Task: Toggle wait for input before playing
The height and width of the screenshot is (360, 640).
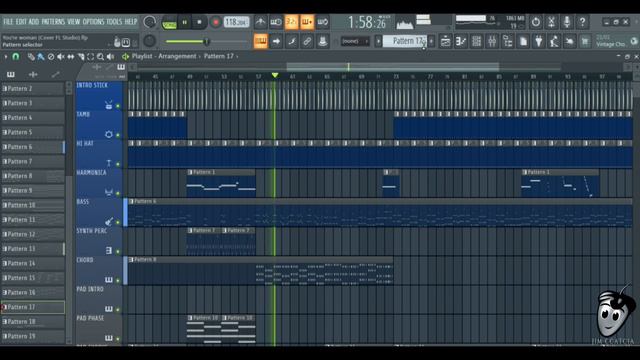Action: click(x=276, y=22)
